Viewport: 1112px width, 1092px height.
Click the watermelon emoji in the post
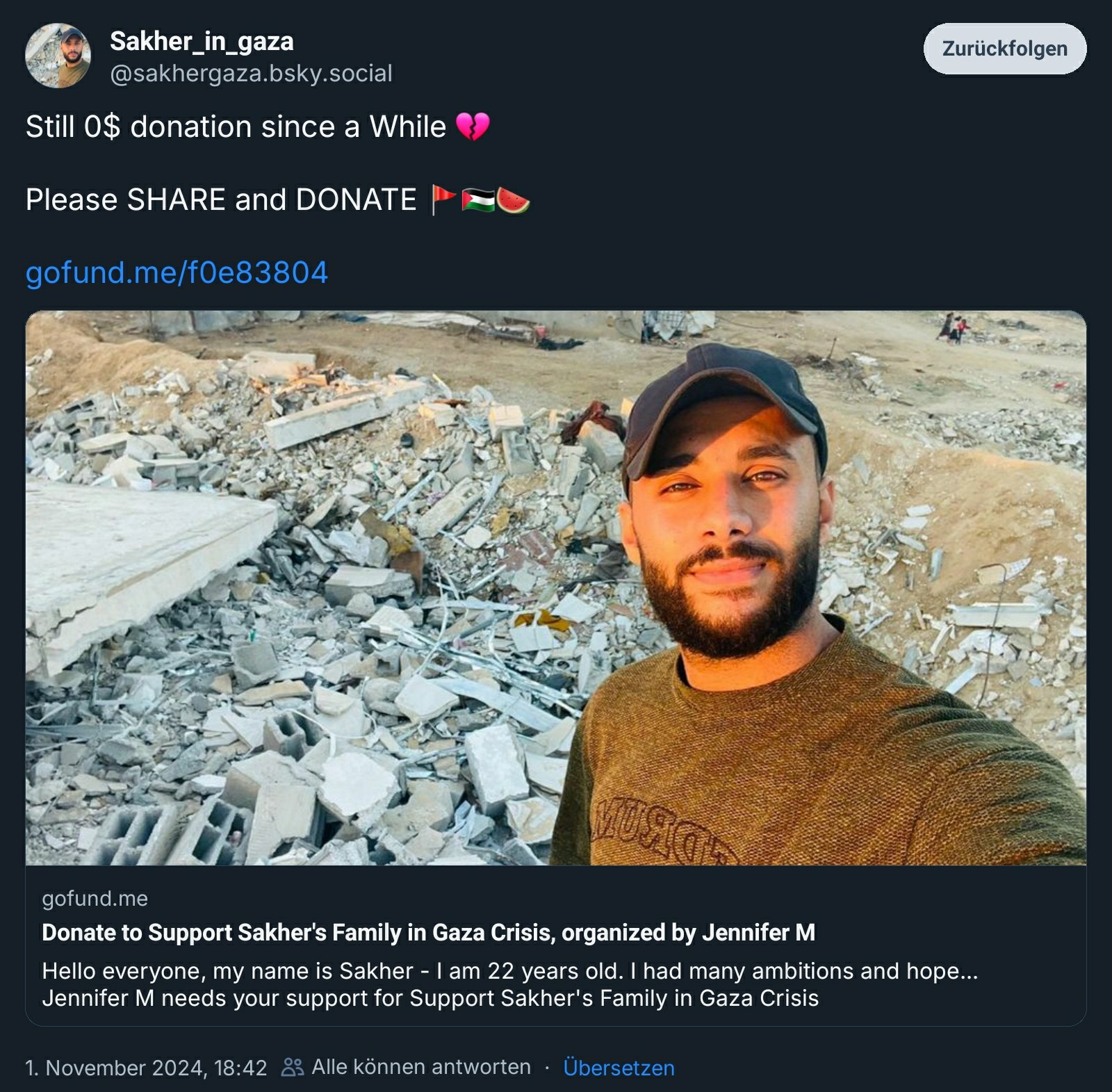pos(514,200)
